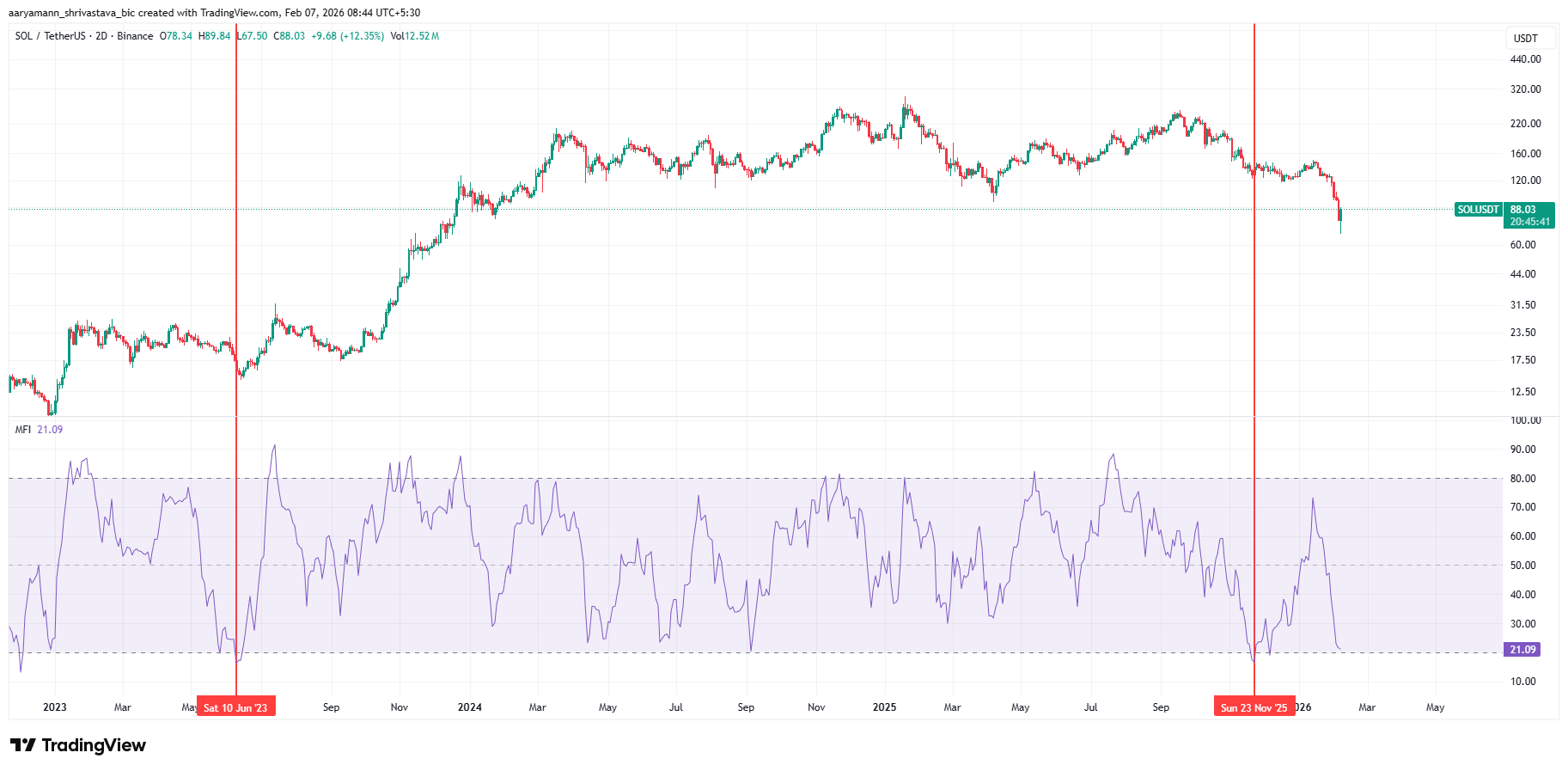
Task: Click the MFI 21.09 legend value
Action: pyautogui.click(x=50, y=430)
